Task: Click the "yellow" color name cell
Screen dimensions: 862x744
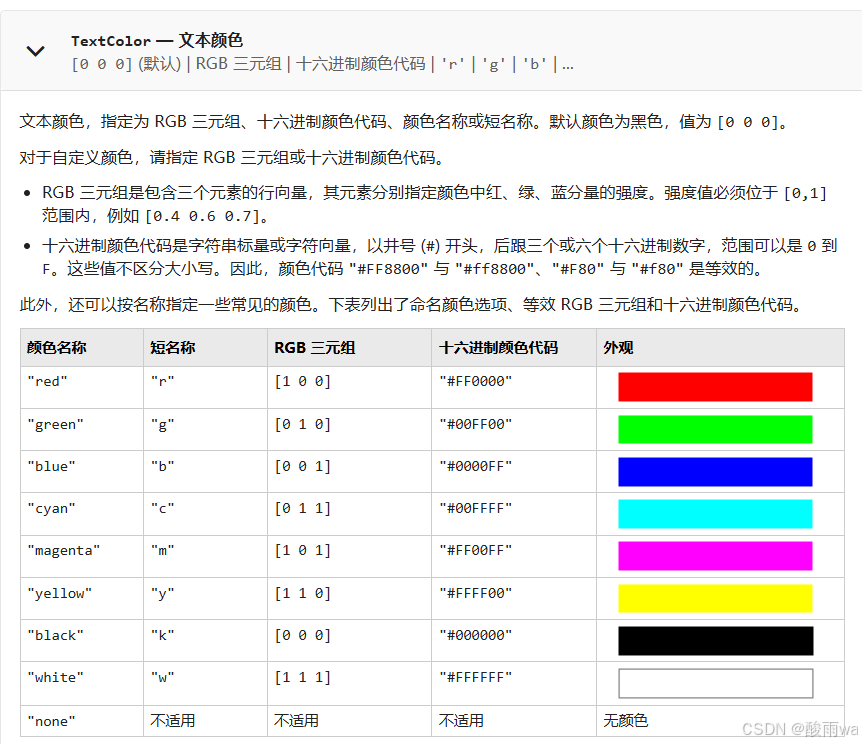Action: (82, 599)
